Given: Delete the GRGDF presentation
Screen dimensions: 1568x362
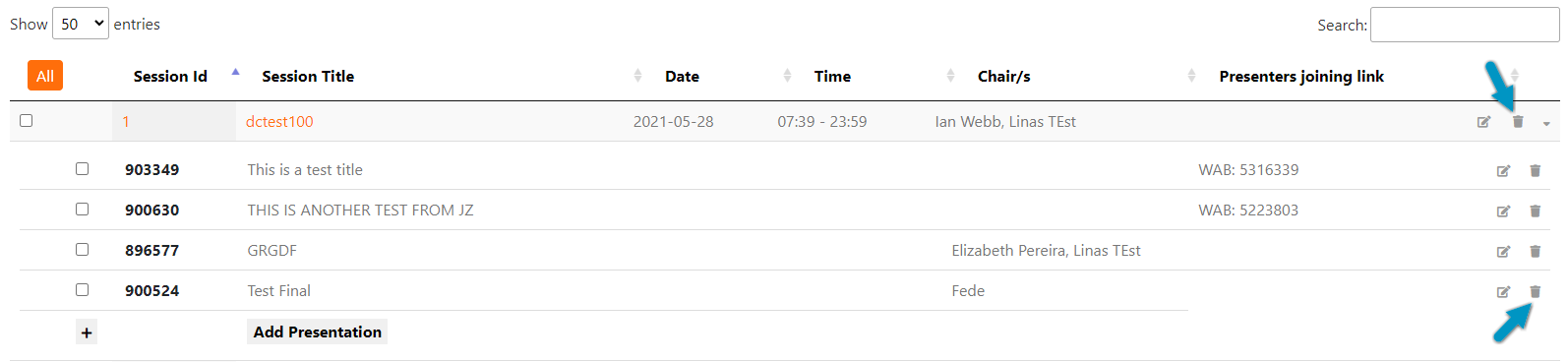Looking at the screenshot, I should (x=1535, y=252).
